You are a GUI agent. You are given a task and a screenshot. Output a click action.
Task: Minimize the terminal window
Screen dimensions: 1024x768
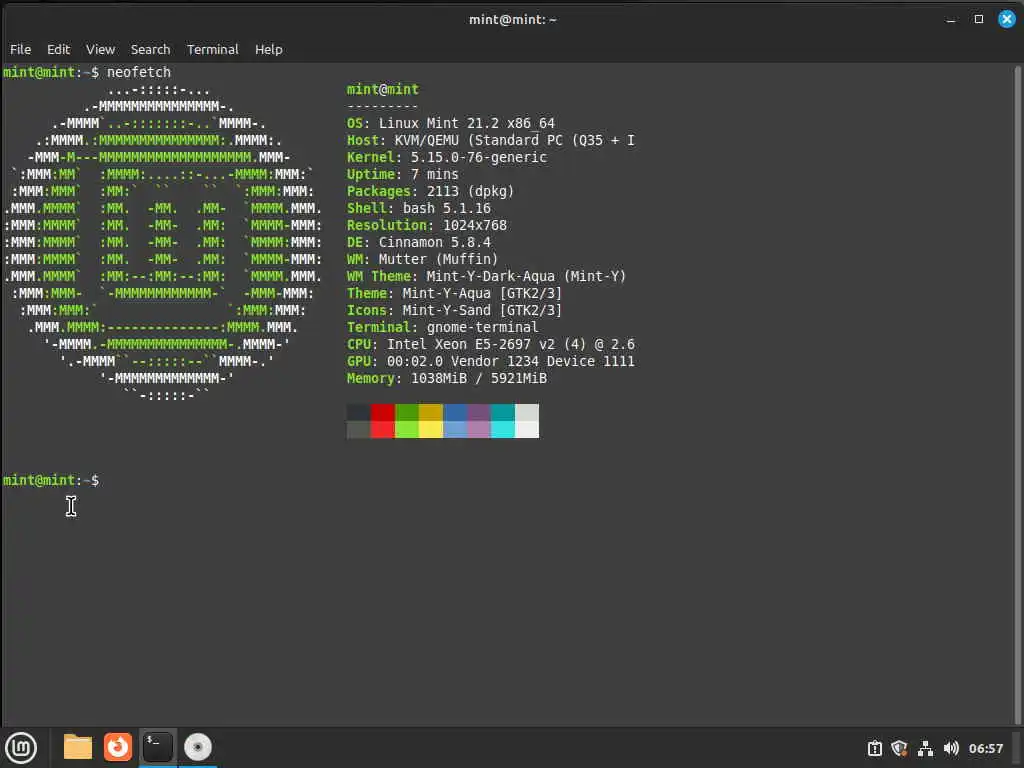coord(951,20)
